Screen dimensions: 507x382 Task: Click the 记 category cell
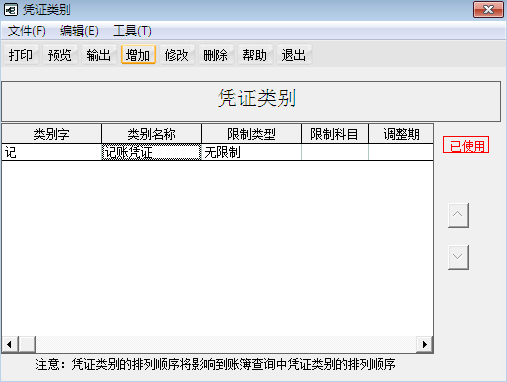pyautogui.click(x=52, y=152)
